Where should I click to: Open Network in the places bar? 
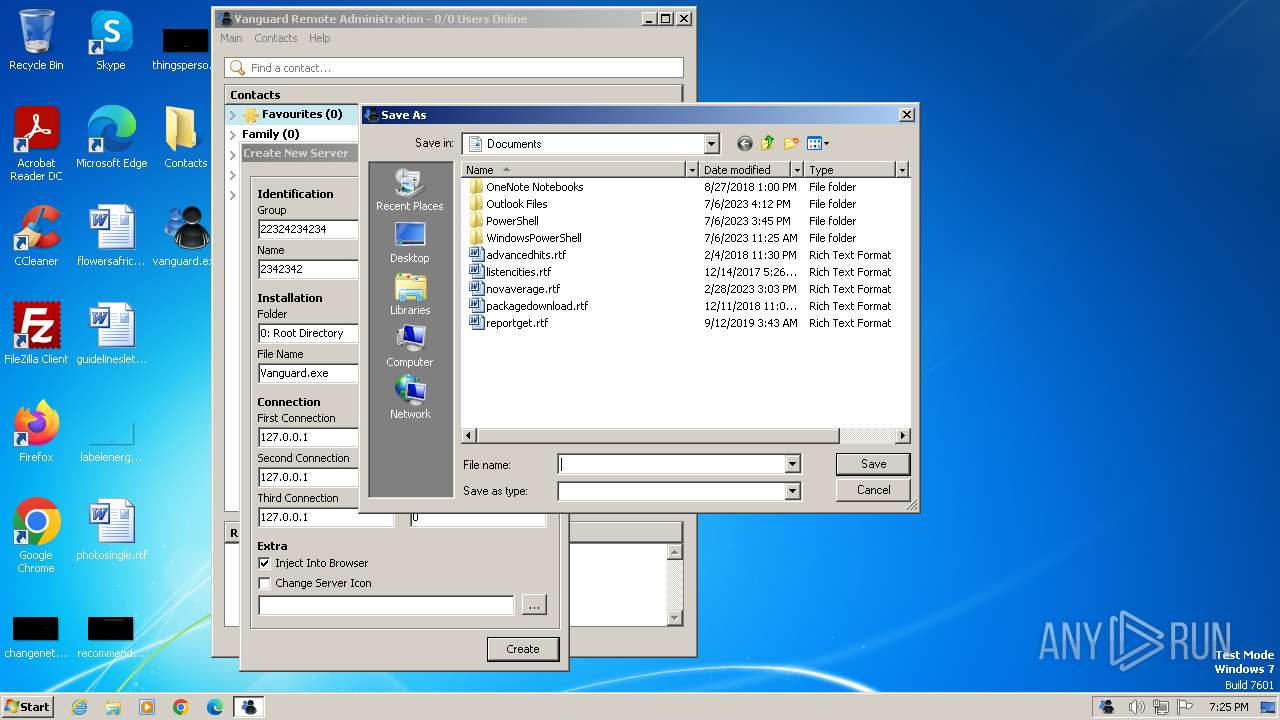coord(410,398)
